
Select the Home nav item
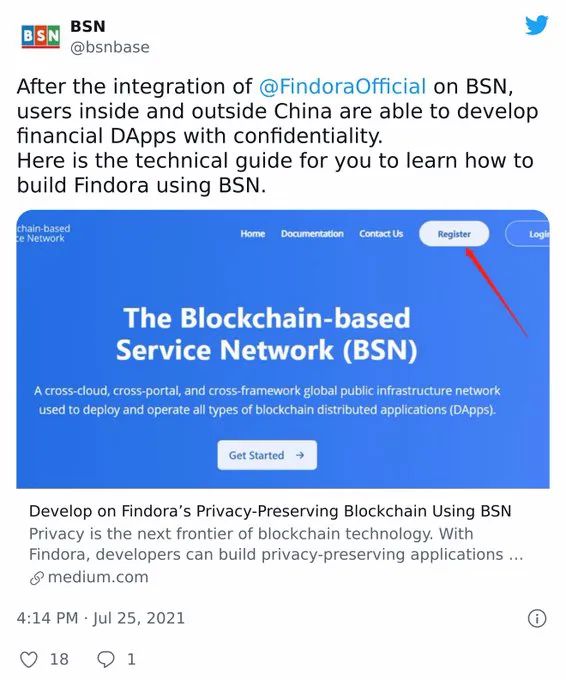(x=252, y=234)
